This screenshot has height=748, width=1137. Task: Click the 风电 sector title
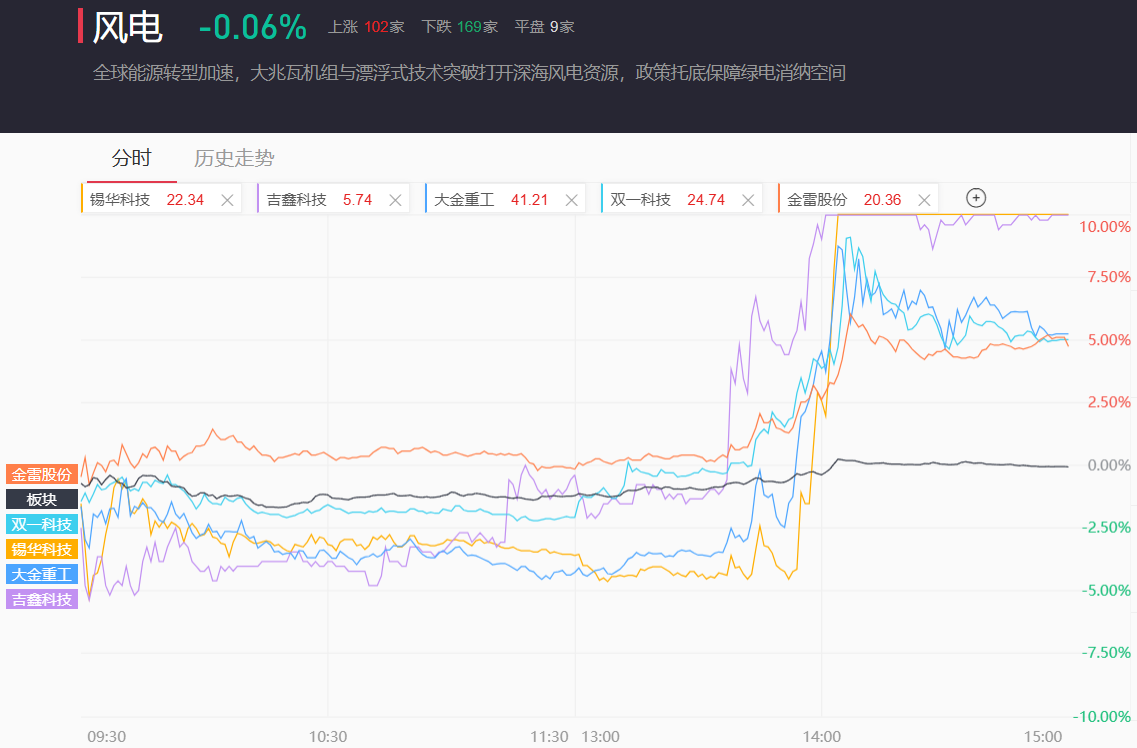click(128, 28)
